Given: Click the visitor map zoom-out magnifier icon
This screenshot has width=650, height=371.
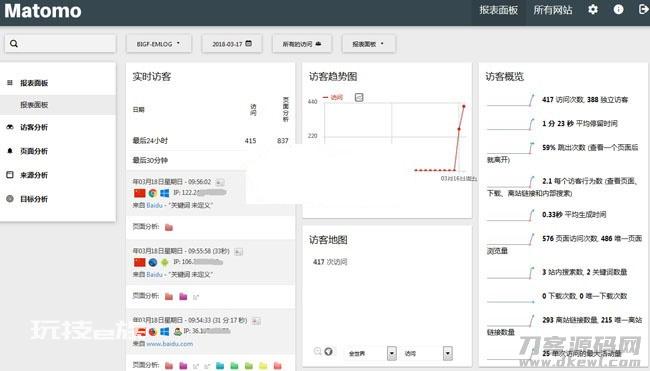Looking at the screenshot, I should point(318,352).
